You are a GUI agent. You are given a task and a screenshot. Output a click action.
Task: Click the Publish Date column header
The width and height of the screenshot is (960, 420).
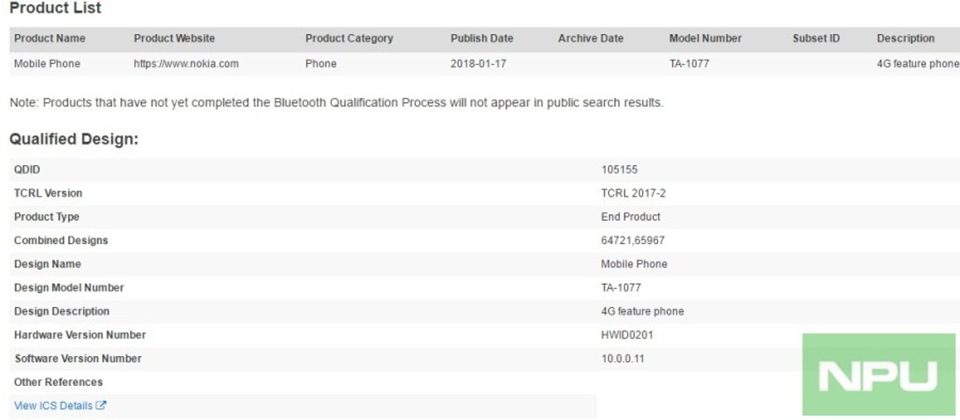click(482, 39)
